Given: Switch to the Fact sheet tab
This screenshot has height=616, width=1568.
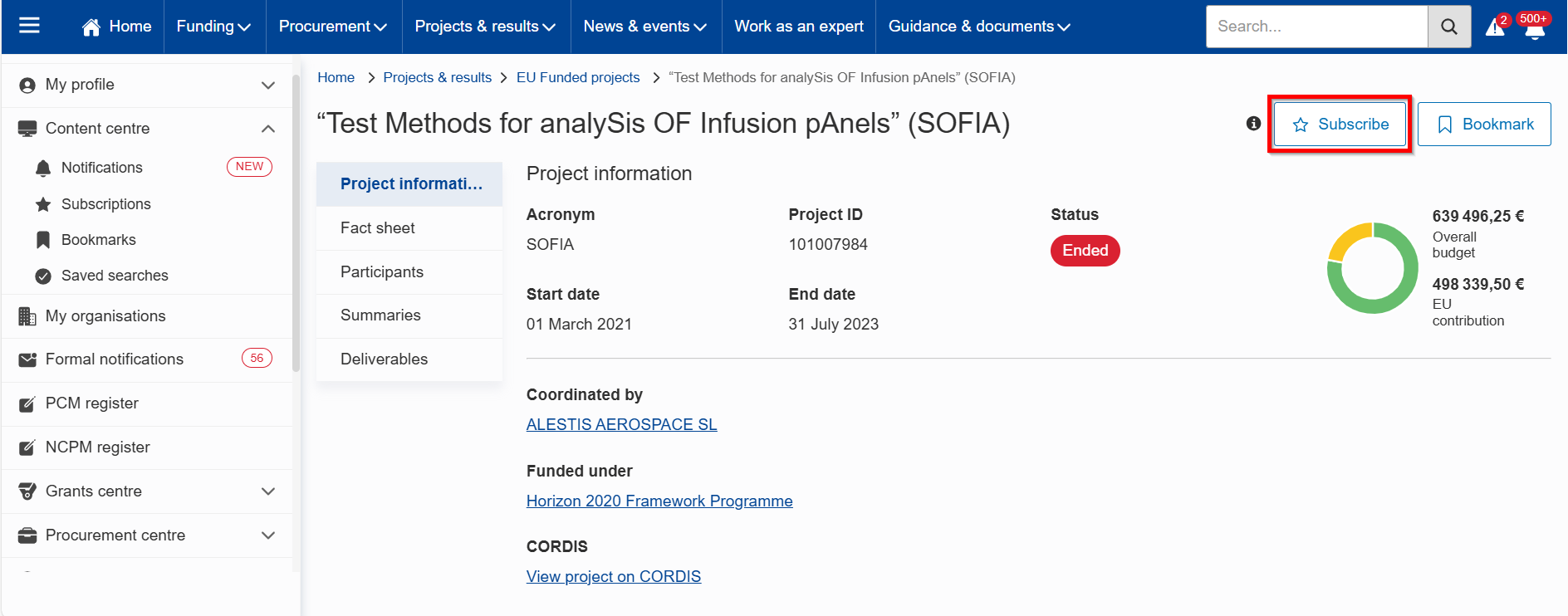Looking at the screenshot, I should [409, 228].
